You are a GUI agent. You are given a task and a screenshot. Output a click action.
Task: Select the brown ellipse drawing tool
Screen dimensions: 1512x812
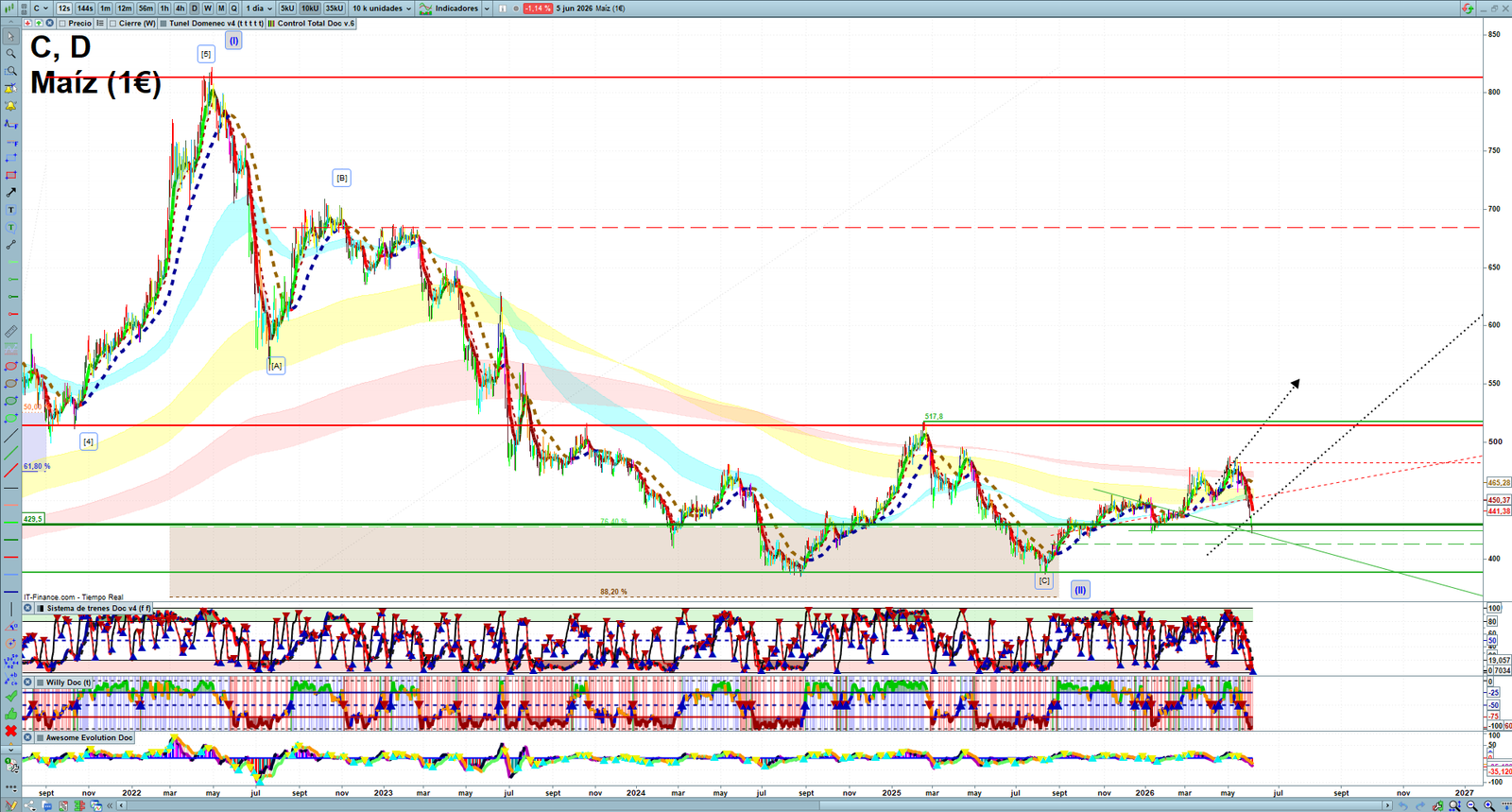[x=10, y=384]
